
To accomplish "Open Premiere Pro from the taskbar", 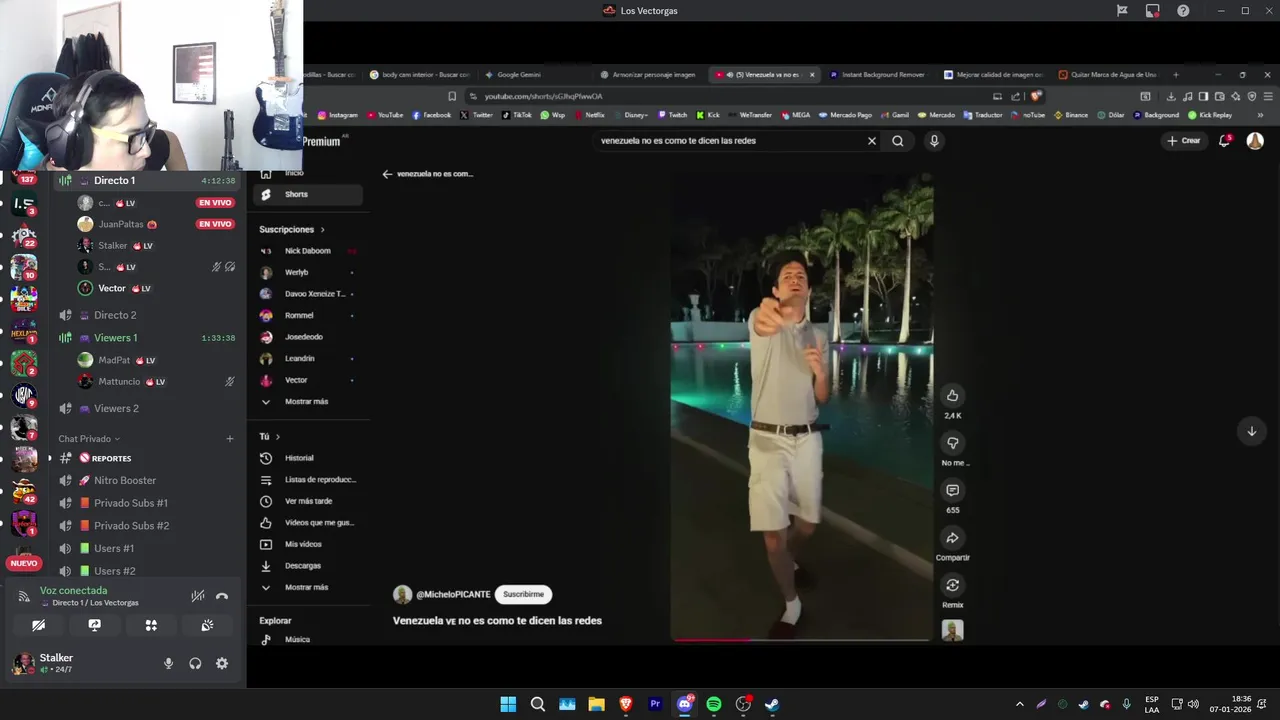I will pyautogui.click(x=655, y=704).
